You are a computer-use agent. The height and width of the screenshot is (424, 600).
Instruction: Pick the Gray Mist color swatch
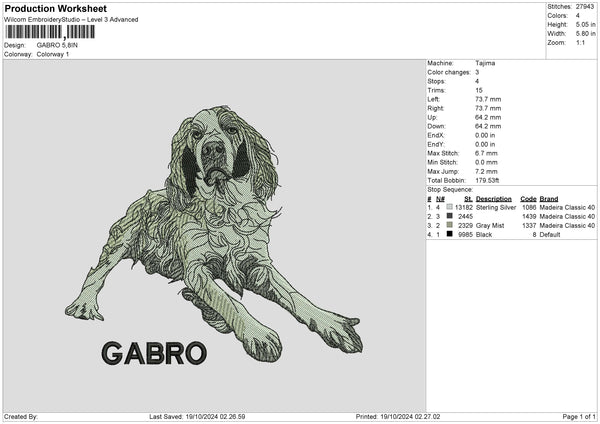(x=449, y=225)
